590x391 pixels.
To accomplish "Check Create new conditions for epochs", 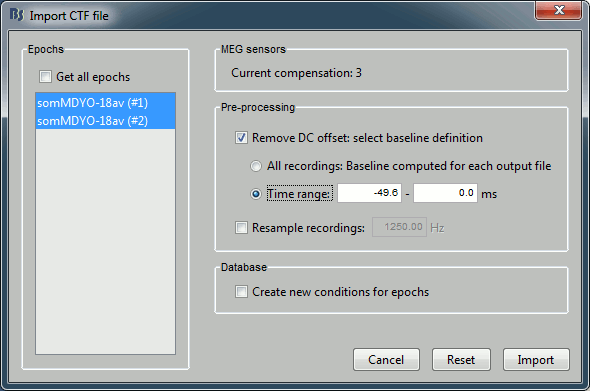I will [241, 292].
